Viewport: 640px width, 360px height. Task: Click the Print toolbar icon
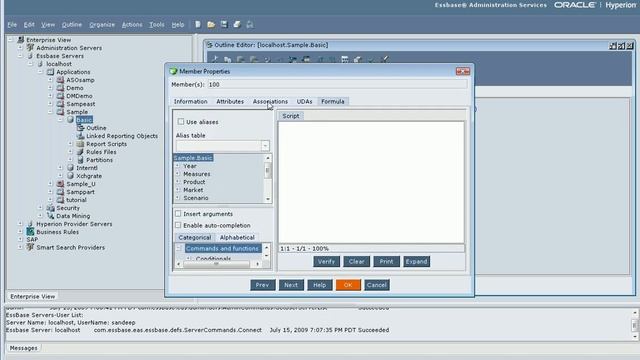click(237, 24)
